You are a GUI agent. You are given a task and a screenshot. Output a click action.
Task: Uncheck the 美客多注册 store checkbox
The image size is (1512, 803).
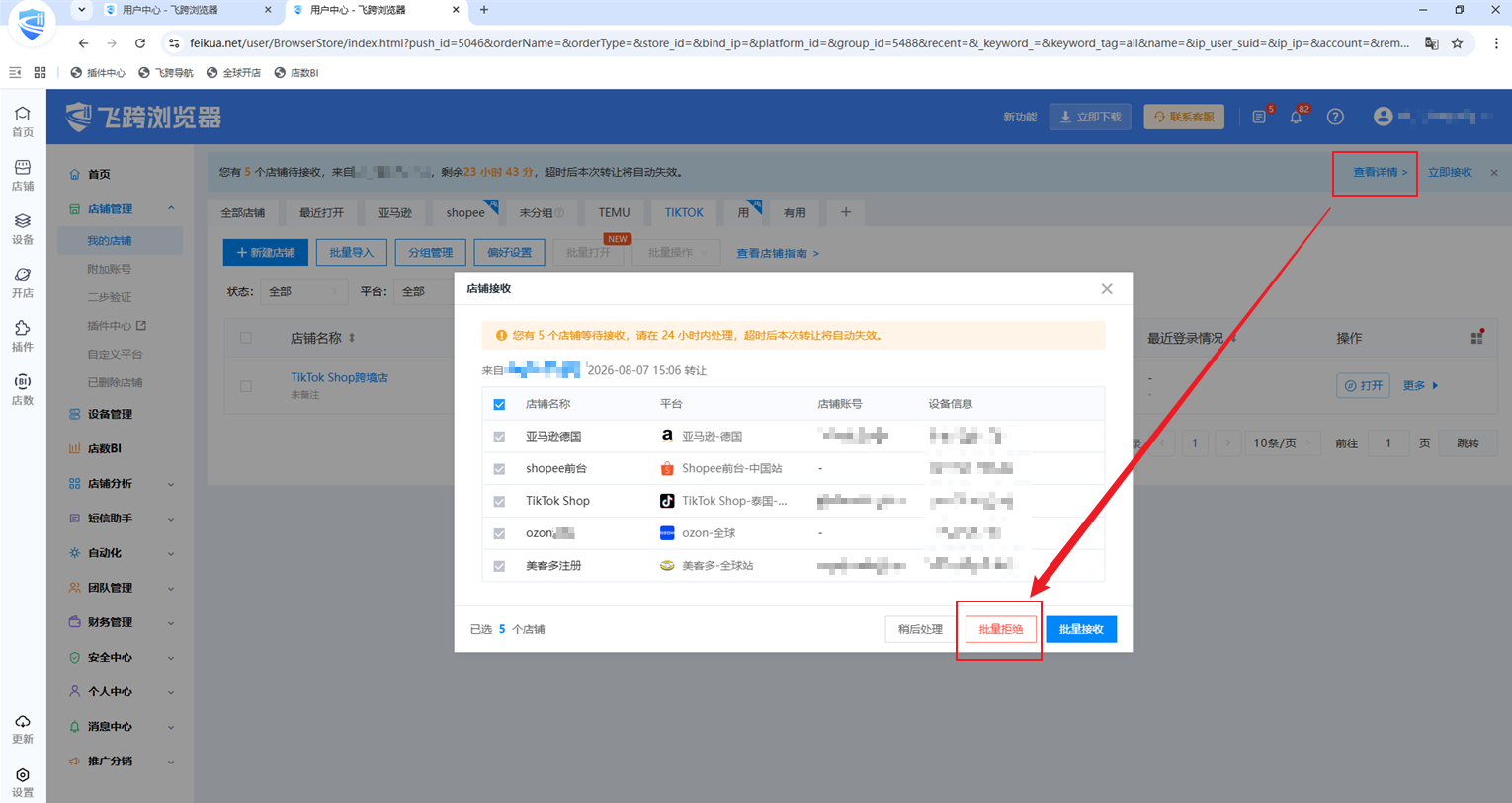pos(499,566)
